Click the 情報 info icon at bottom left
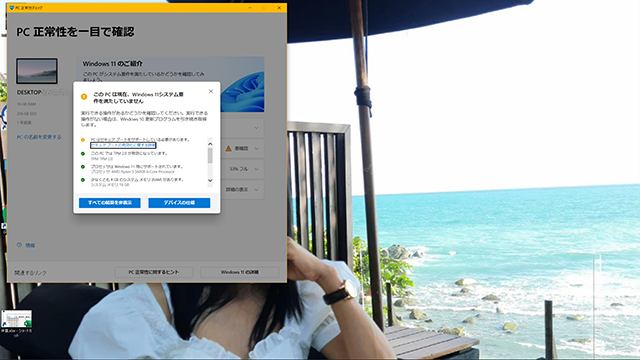 [19, 245]
